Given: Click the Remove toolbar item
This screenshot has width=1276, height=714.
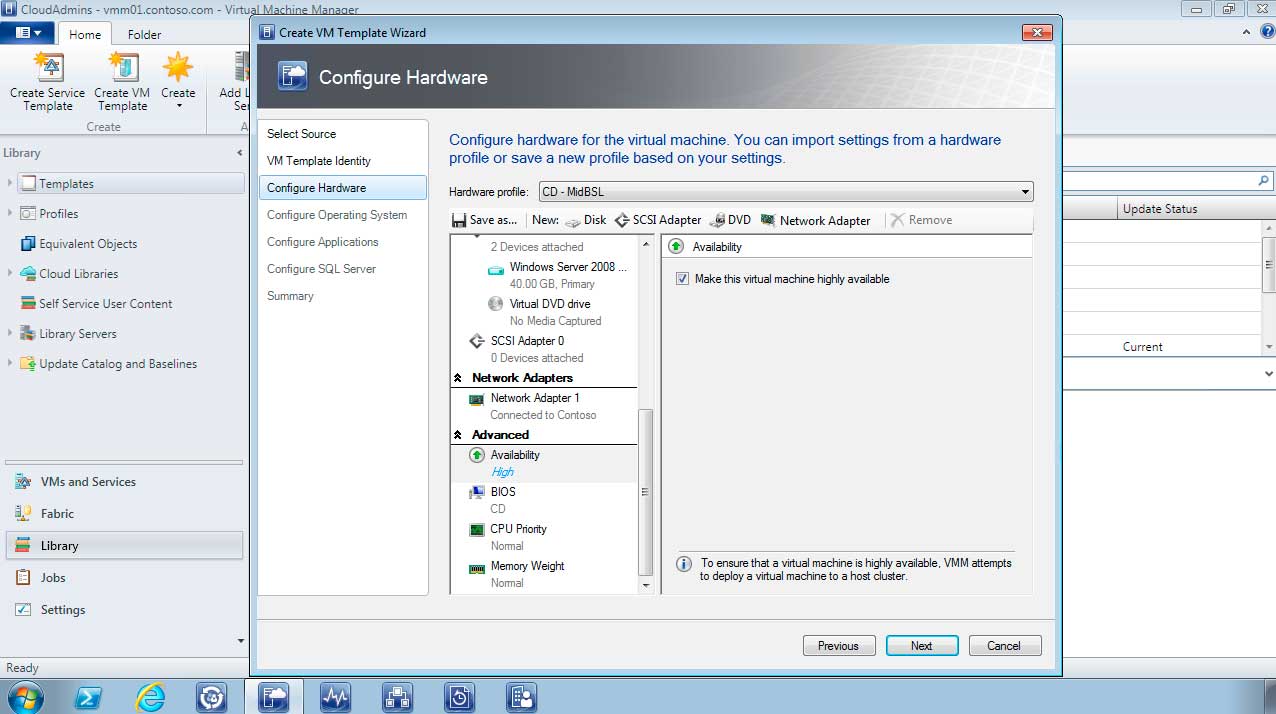Looking at the screenshot, I should [921, 220].
